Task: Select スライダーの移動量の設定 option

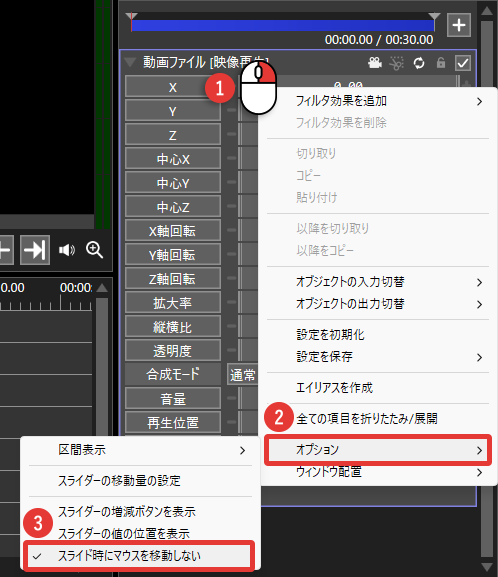Action: click(140, 481)
